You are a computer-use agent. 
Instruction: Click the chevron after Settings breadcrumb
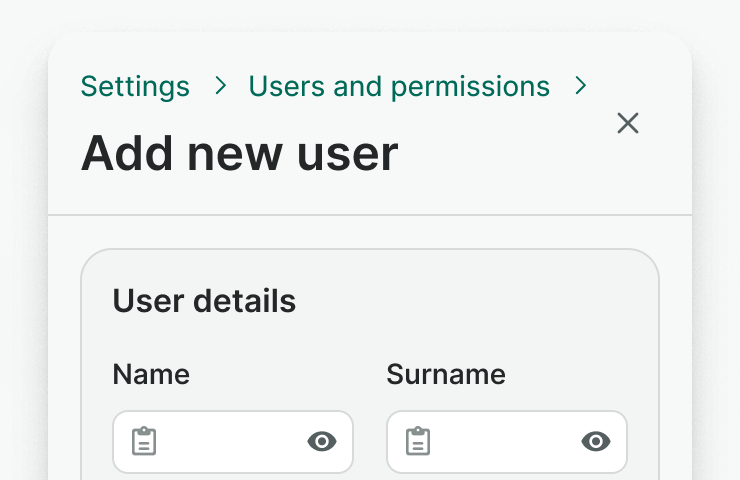pos(220,87)
